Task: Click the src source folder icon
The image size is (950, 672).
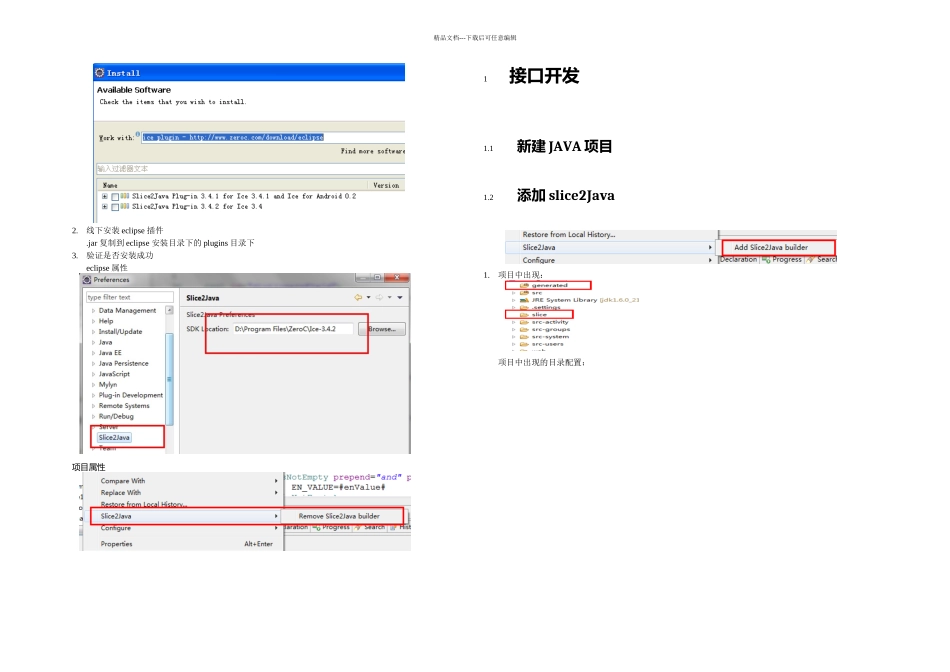Action: pyautogui.click(x=524, y=293)
